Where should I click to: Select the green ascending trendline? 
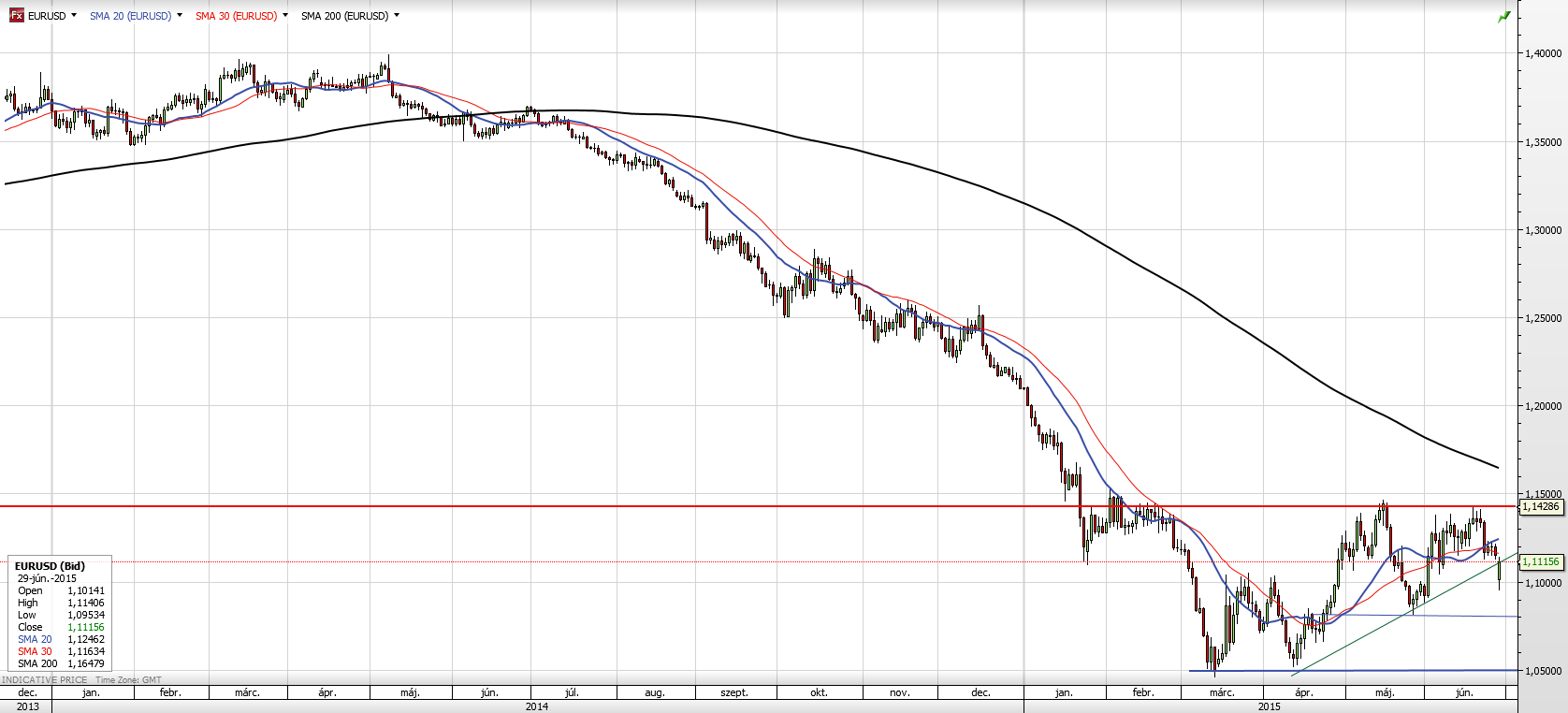pyautogui.click(x=1403, y=614)
